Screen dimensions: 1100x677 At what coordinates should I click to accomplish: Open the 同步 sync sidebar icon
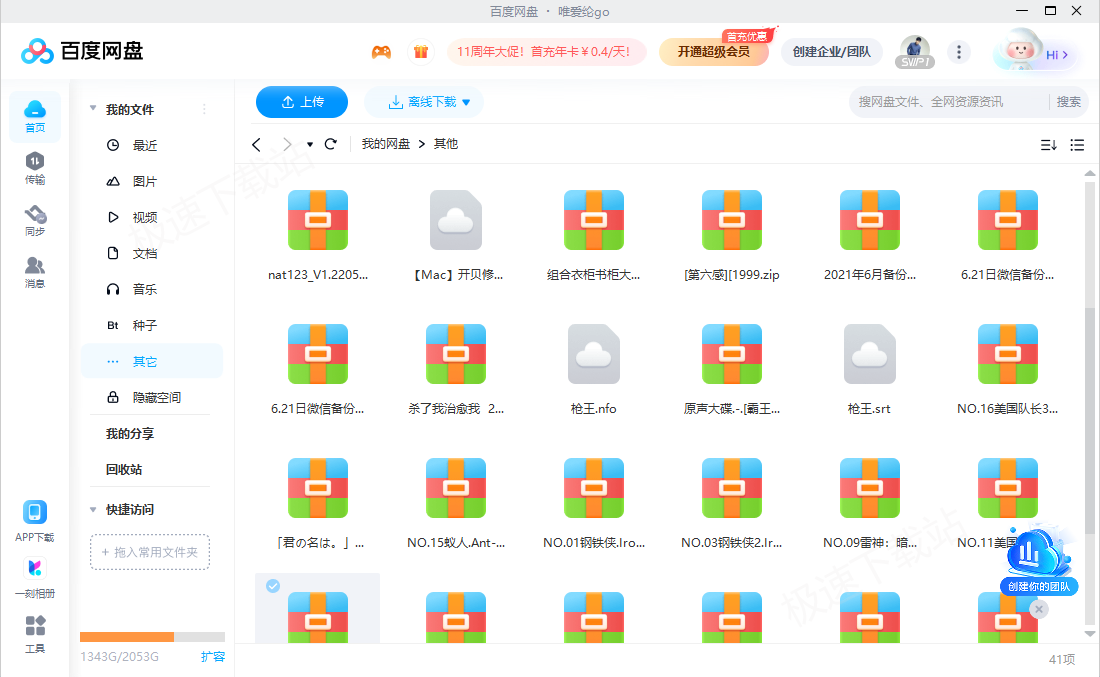35,220
